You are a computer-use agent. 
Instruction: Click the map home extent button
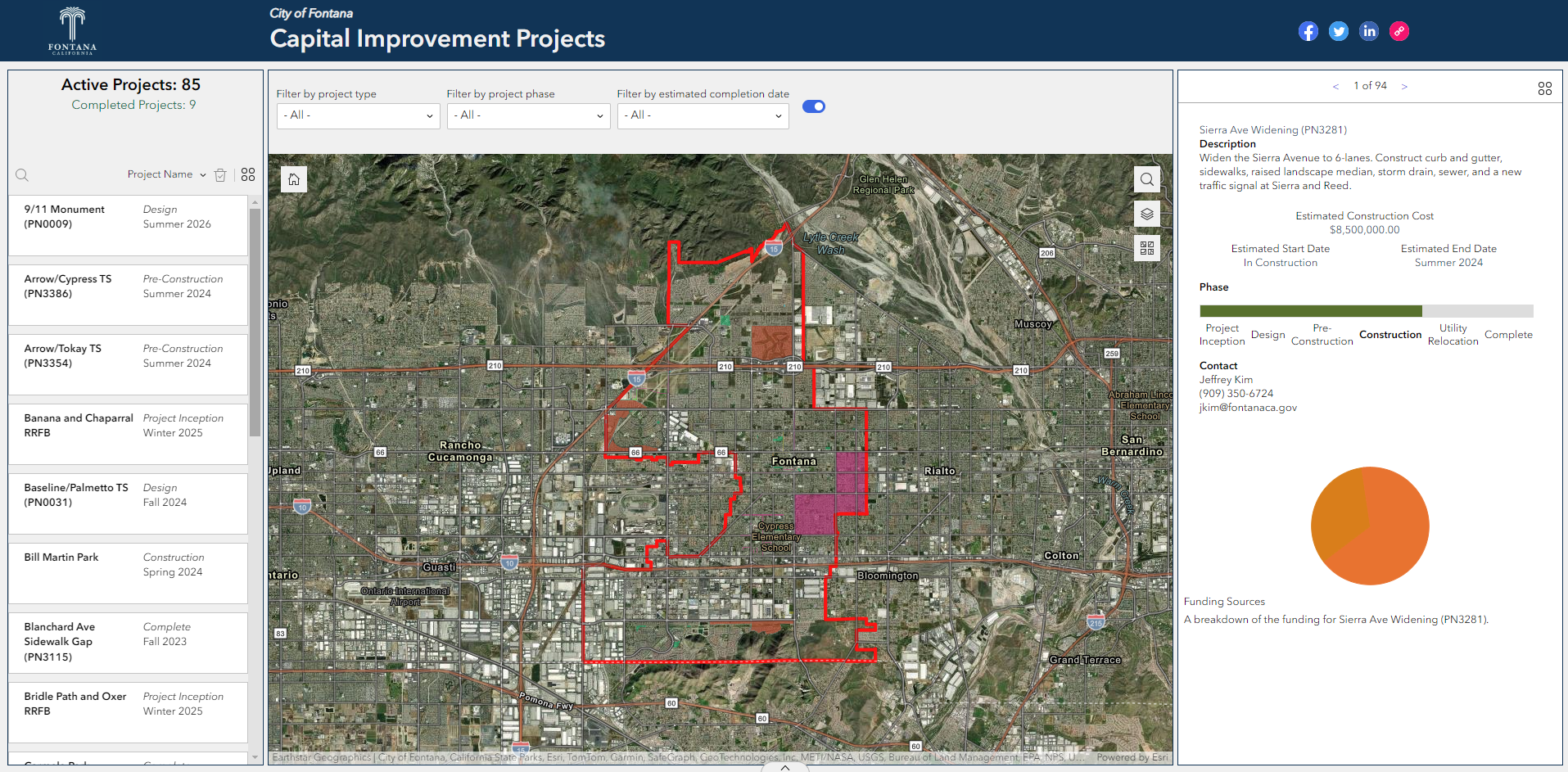pyautogui.click(x=294, y=179)
